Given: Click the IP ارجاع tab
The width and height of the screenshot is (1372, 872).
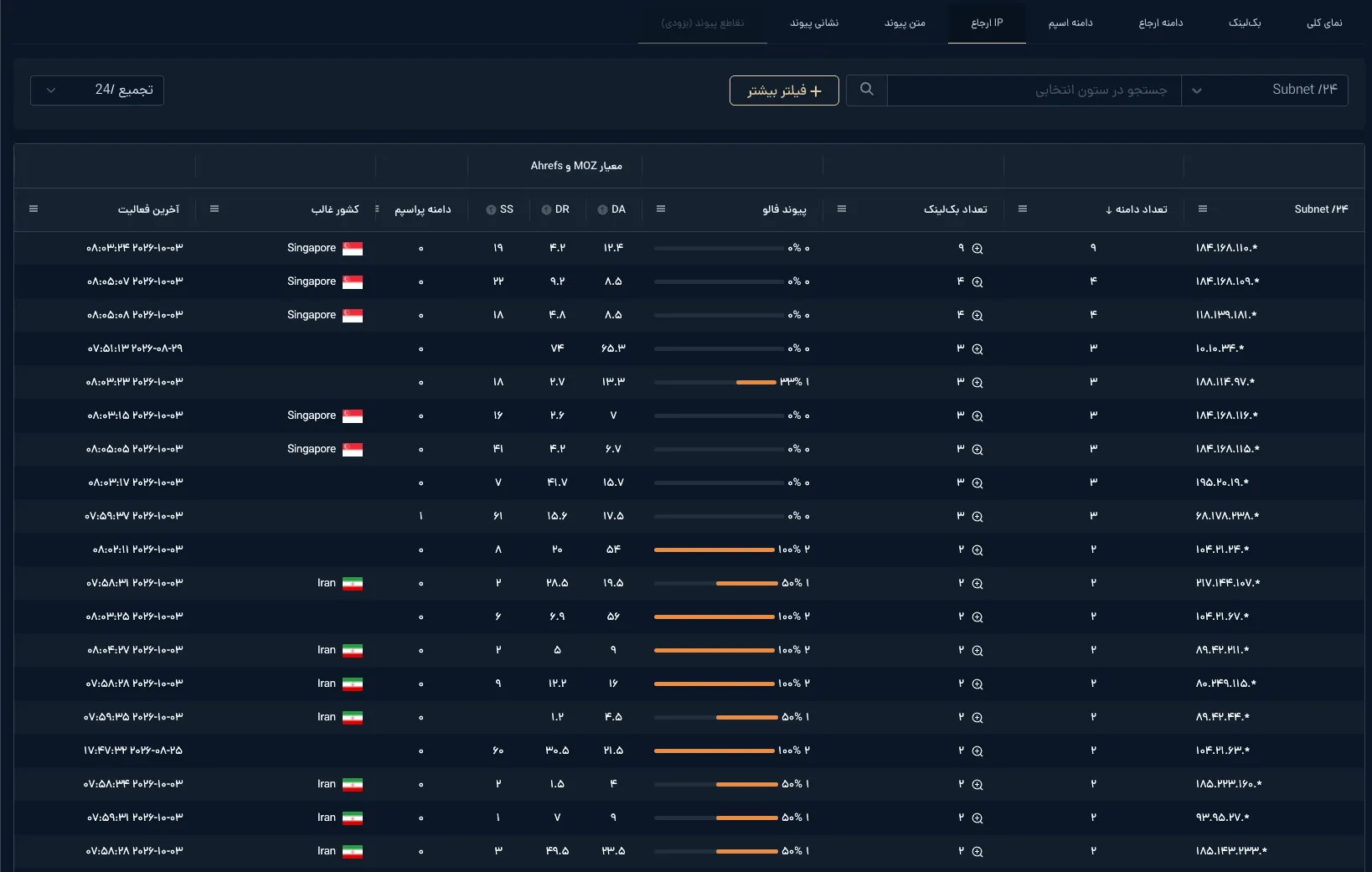Looking at the screenshot, I should tap(987, 23).
